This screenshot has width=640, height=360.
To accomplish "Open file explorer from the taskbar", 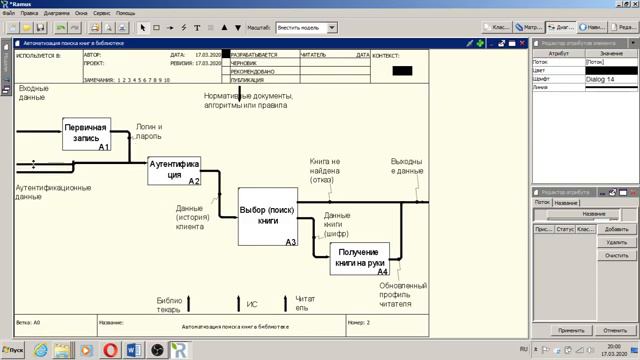I will pyautogui.click(x=62, y=350).
